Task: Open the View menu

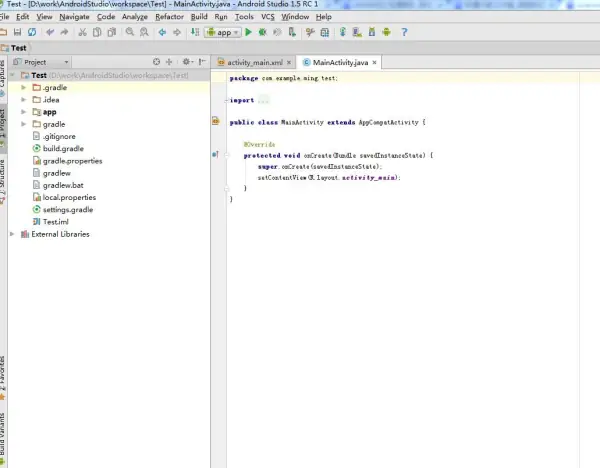Action: (x=44, y=17)
